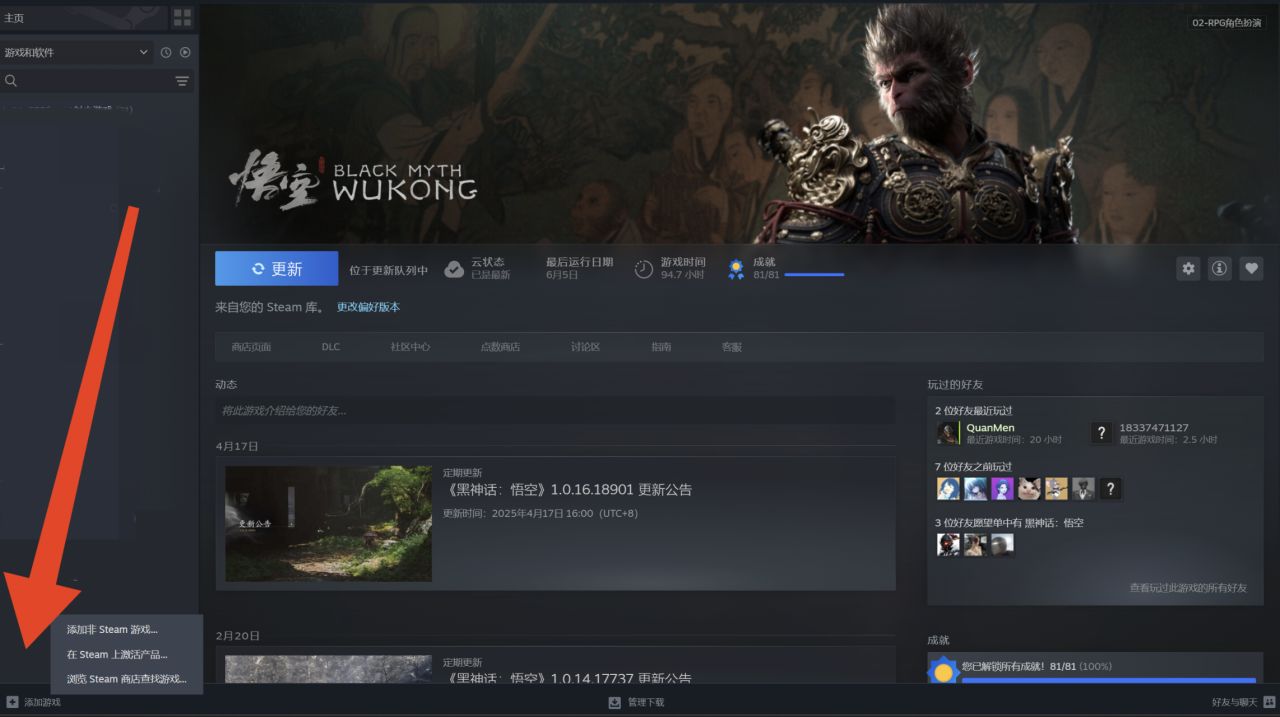Image resolution: width=1280 pixels, height=717 pixels.
Task: Open the 客服 tab
Action: (x=732, y=347)
